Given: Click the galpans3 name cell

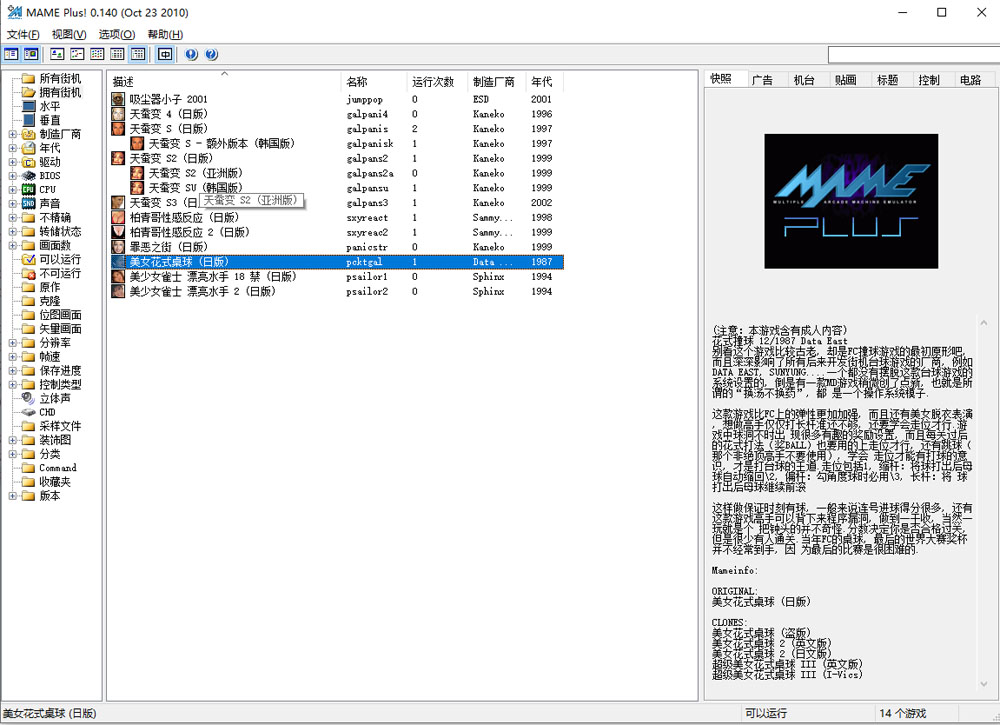Looking at the screenshot, I should point(367,203).
